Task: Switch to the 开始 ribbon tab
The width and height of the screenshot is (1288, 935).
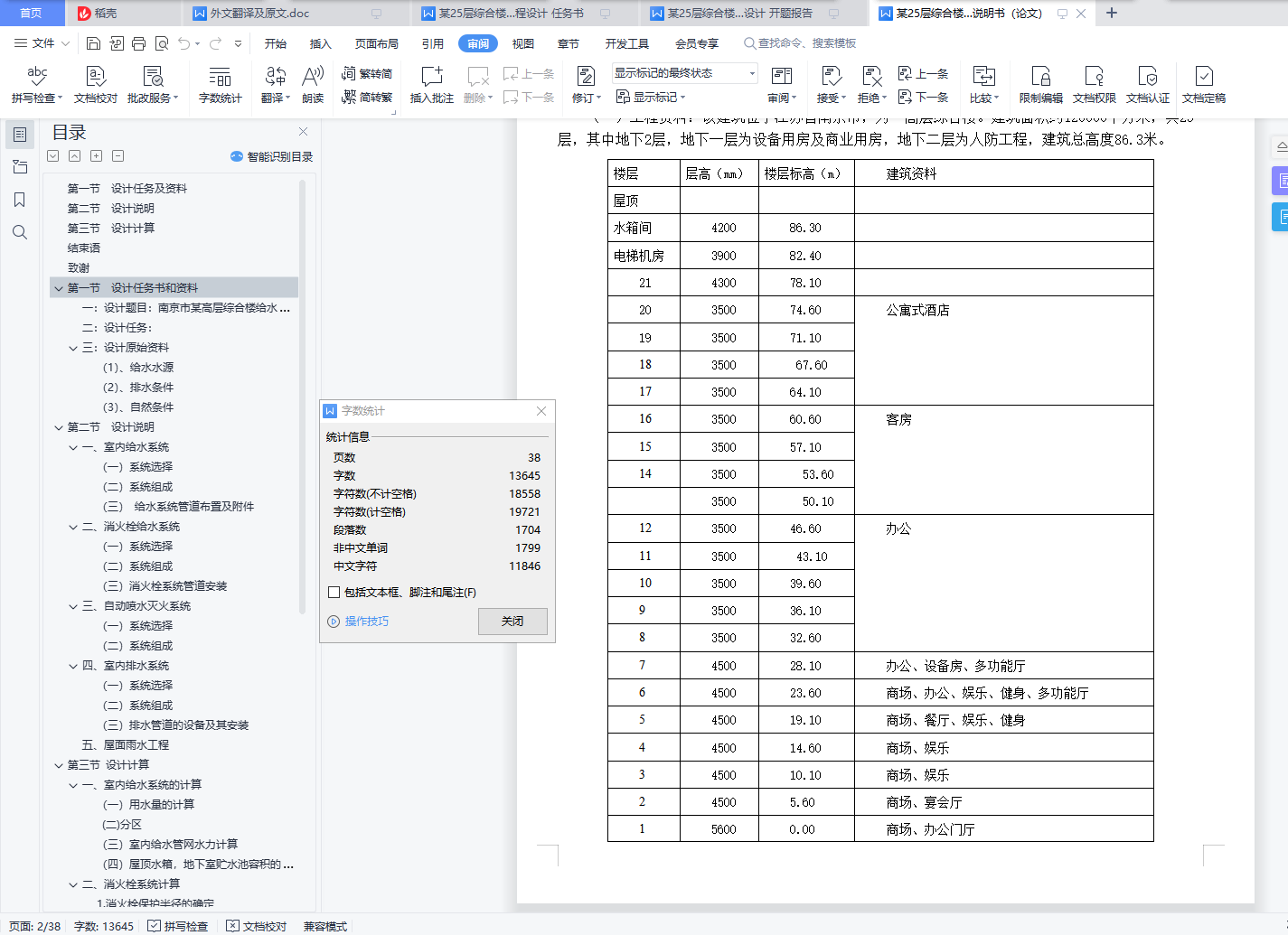Action: coord(276,43)
